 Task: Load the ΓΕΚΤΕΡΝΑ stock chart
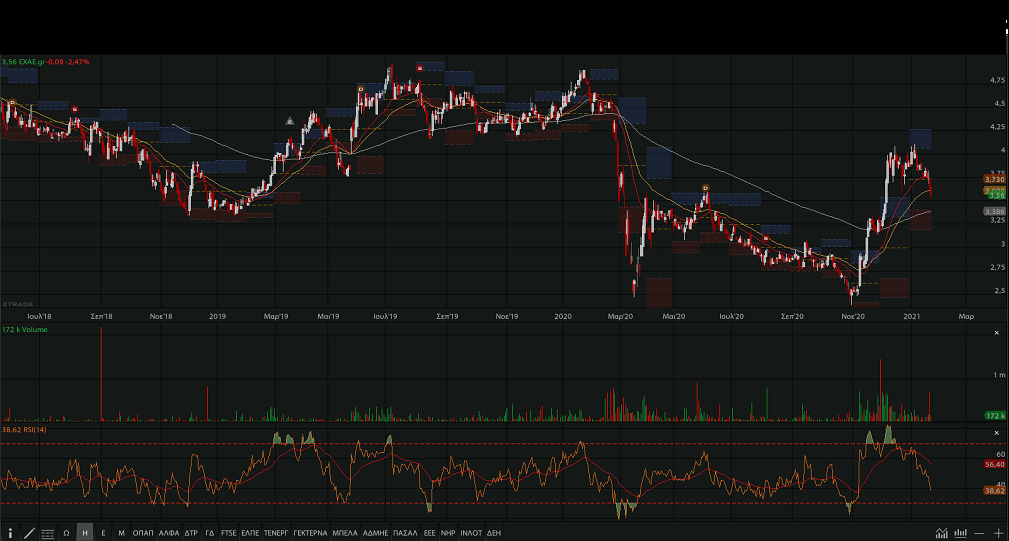[x=310, y=533]
